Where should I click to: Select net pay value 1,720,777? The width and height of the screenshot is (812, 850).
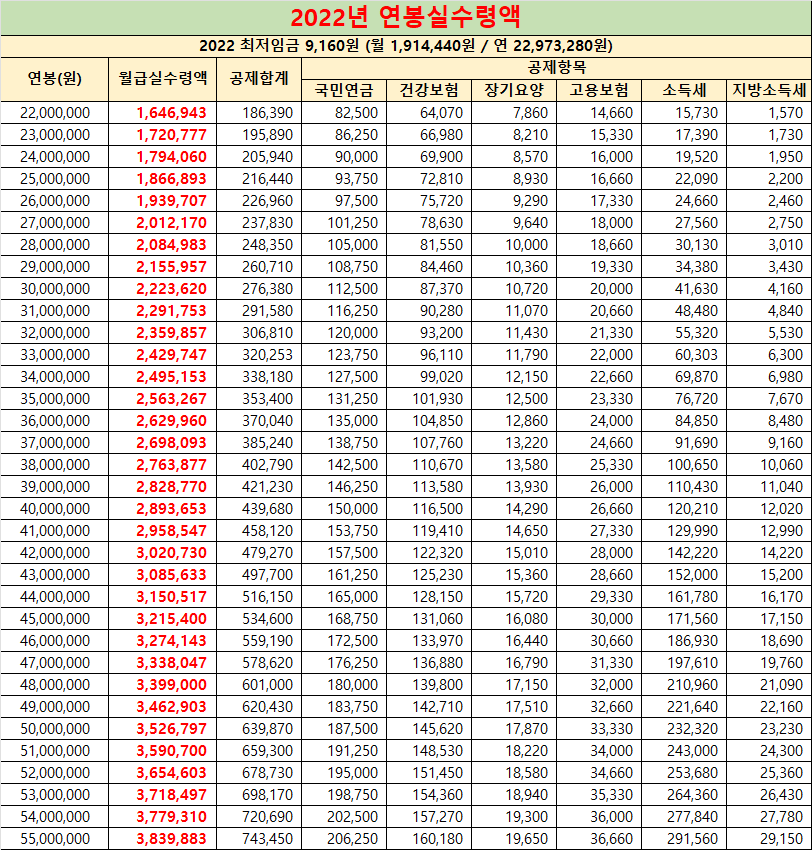pos(171,135)
